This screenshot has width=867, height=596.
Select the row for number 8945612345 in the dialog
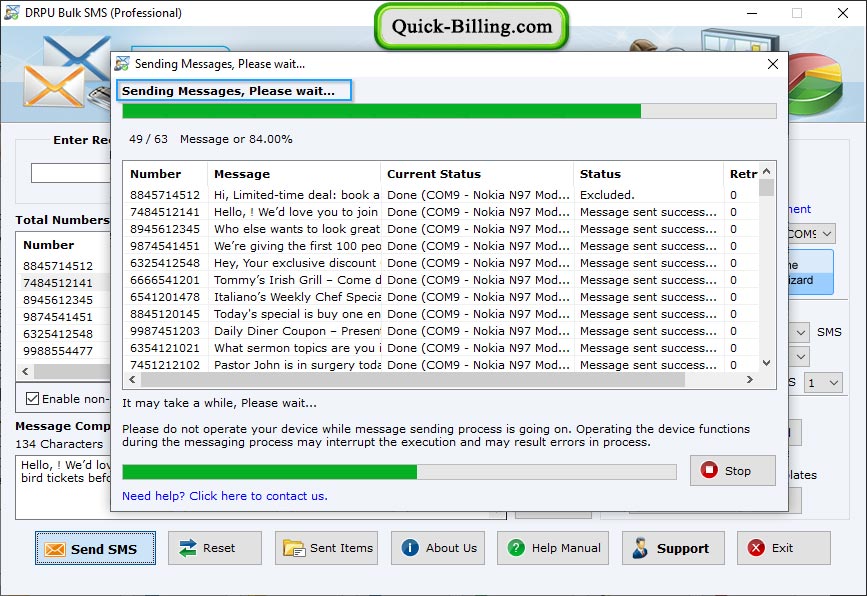point(442,229)
